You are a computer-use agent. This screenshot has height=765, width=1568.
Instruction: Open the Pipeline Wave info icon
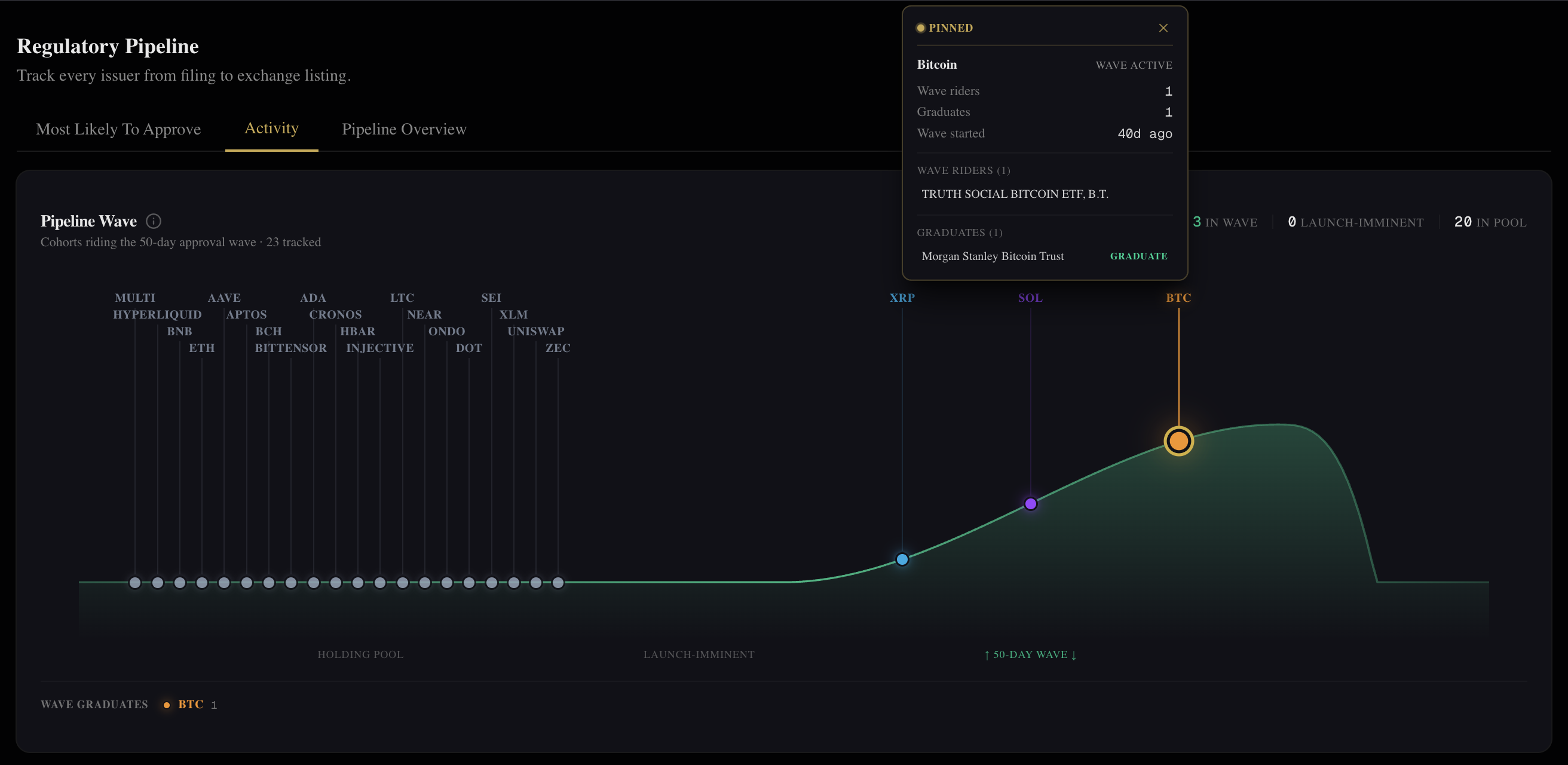click(x=154, y=221)
